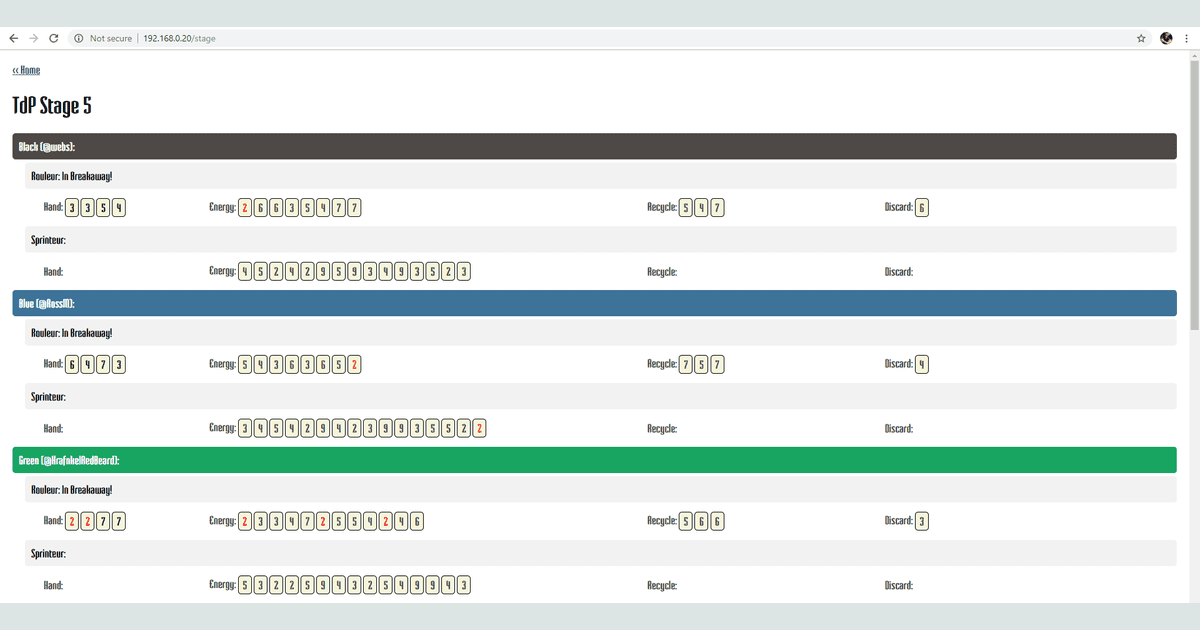This screenshot has width=1200, height=630.
Task: Click Green team's Rouleur: In Breakaway! label
Action: click(x=71, y=490)
